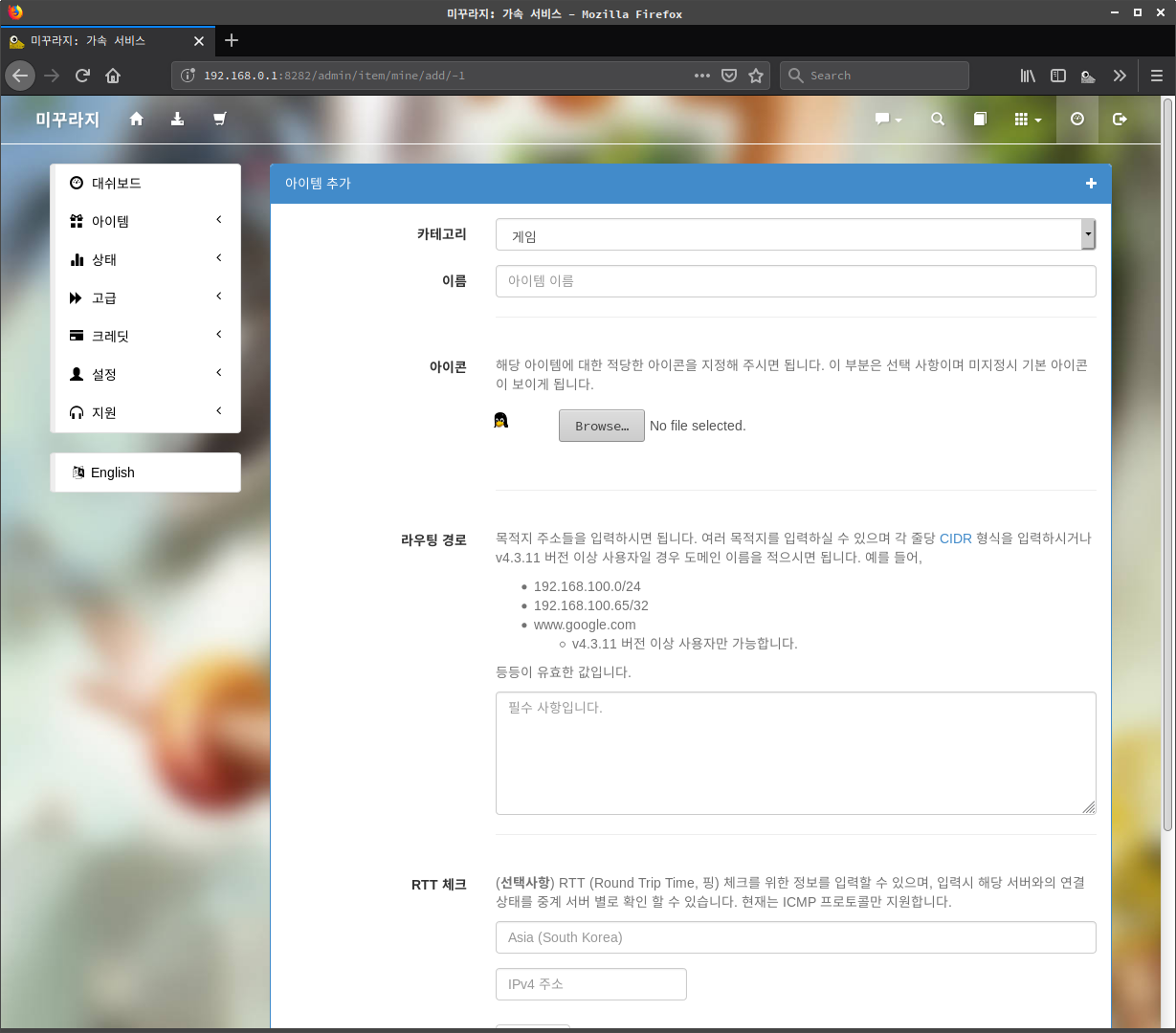
Task: Open the chat messages dropdown in the navbar
Action: pyautogui.click(x=888, y=119)
